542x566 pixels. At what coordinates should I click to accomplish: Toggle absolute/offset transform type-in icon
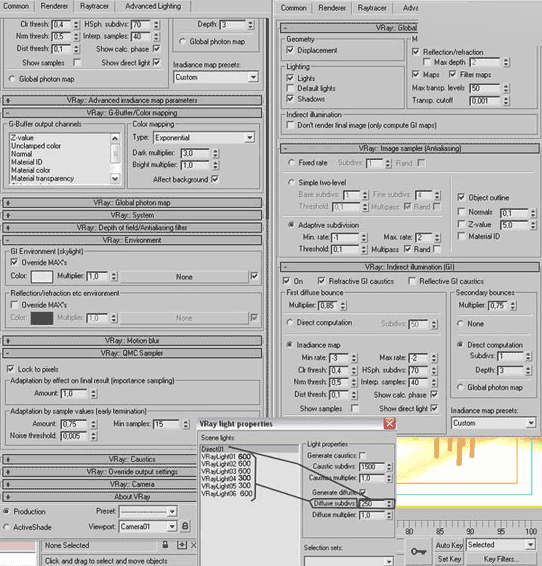pyautogui.click(x=182, y=545)
